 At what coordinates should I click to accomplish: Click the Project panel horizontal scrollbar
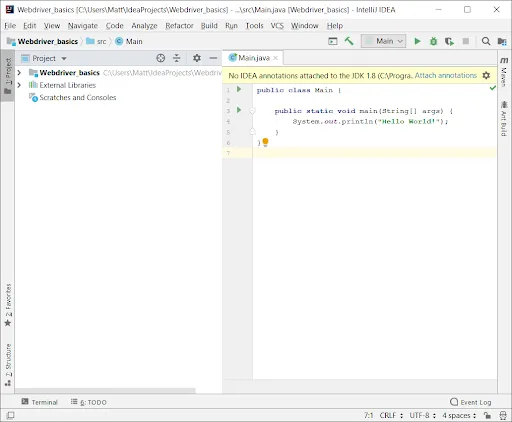coord(105,390)
